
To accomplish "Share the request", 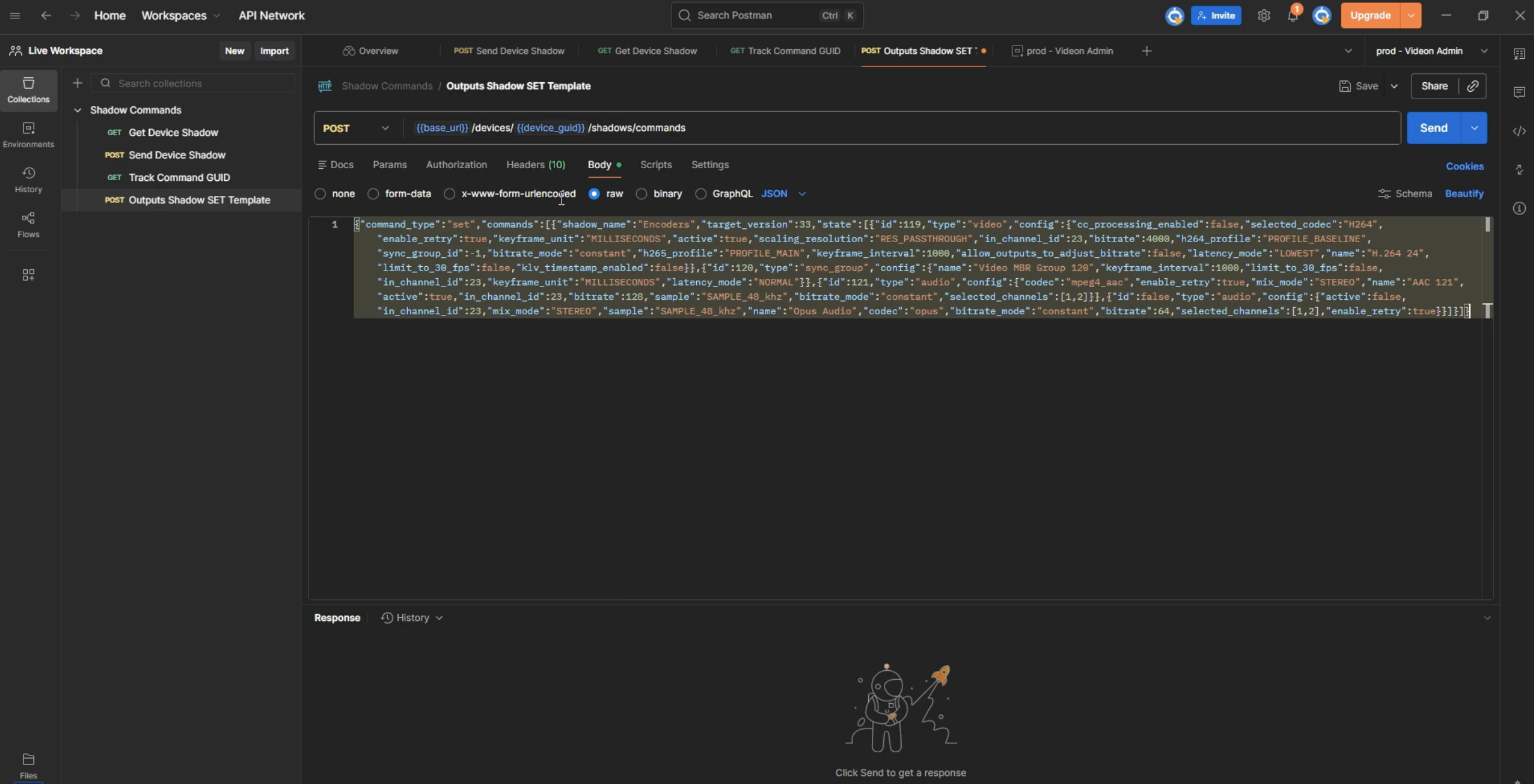I will 1434,86.
